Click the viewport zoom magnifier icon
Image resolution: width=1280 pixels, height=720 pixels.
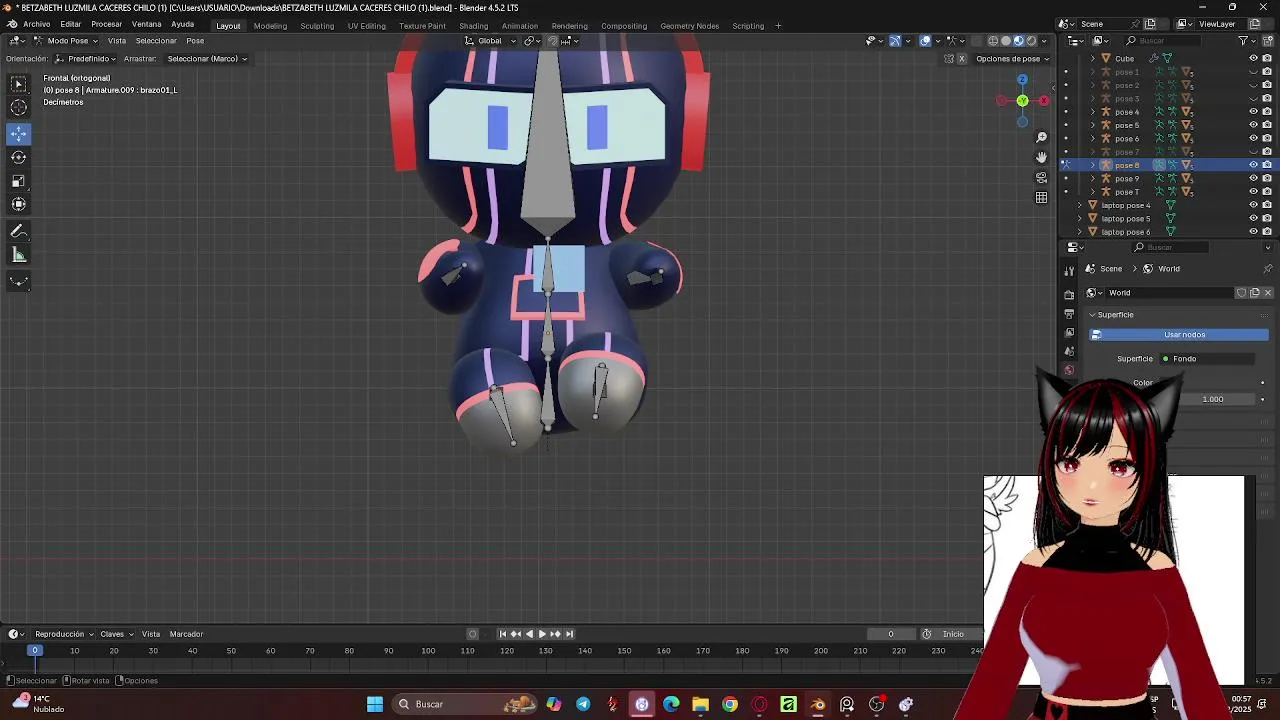[1041, 137]
